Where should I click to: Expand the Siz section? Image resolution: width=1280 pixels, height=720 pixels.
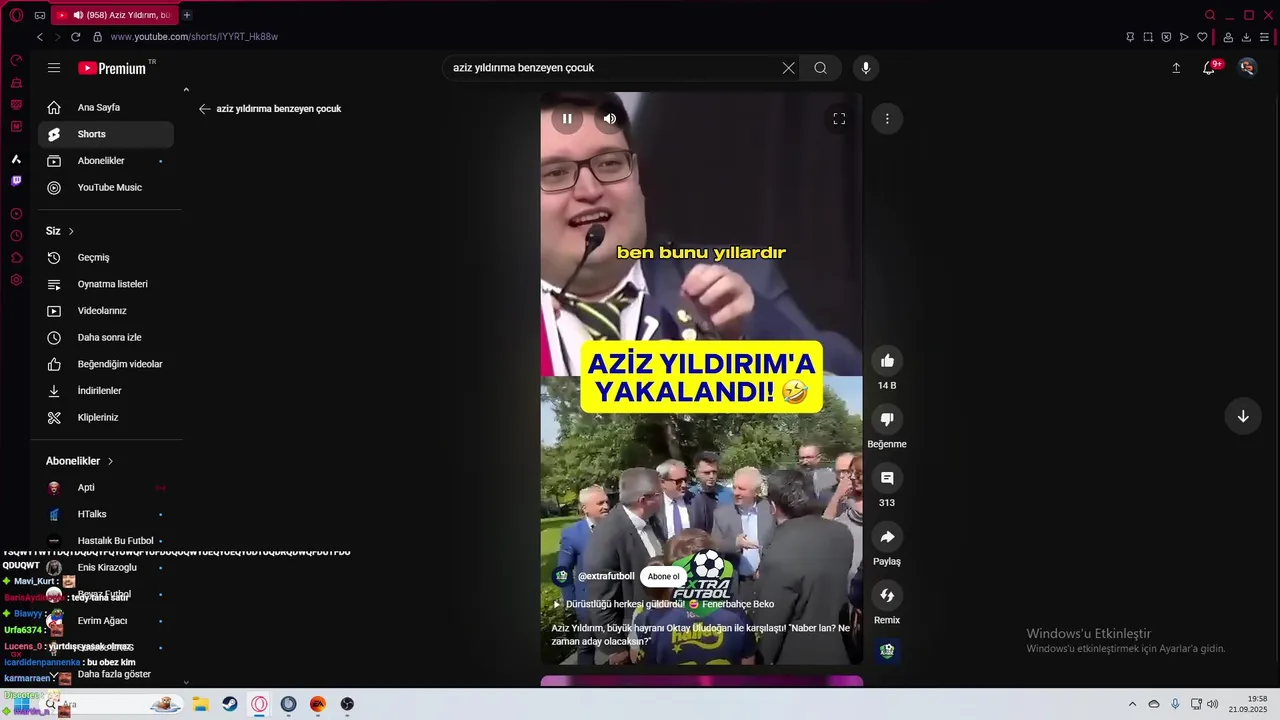[x=60, y=231]
